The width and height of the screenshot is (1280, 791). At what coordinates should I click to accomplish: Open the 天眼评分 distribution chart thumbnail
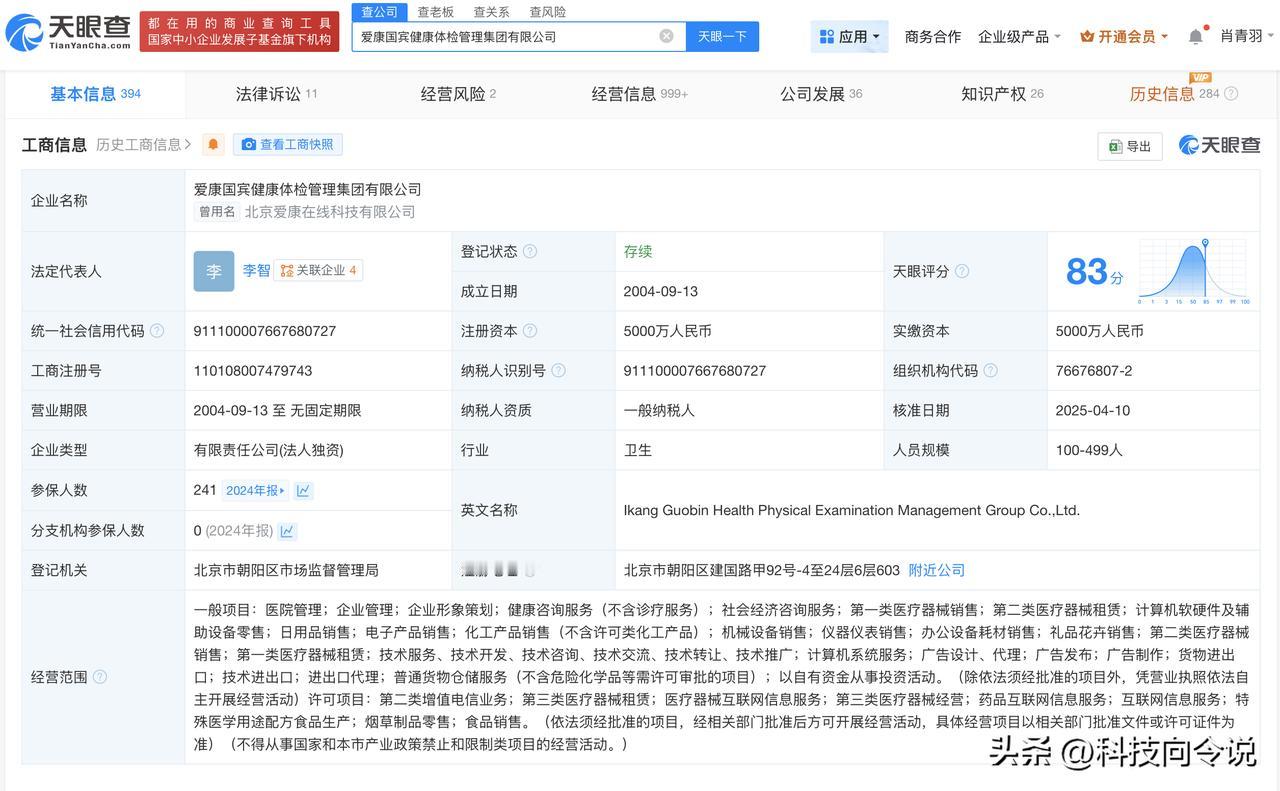[1194, 271]
